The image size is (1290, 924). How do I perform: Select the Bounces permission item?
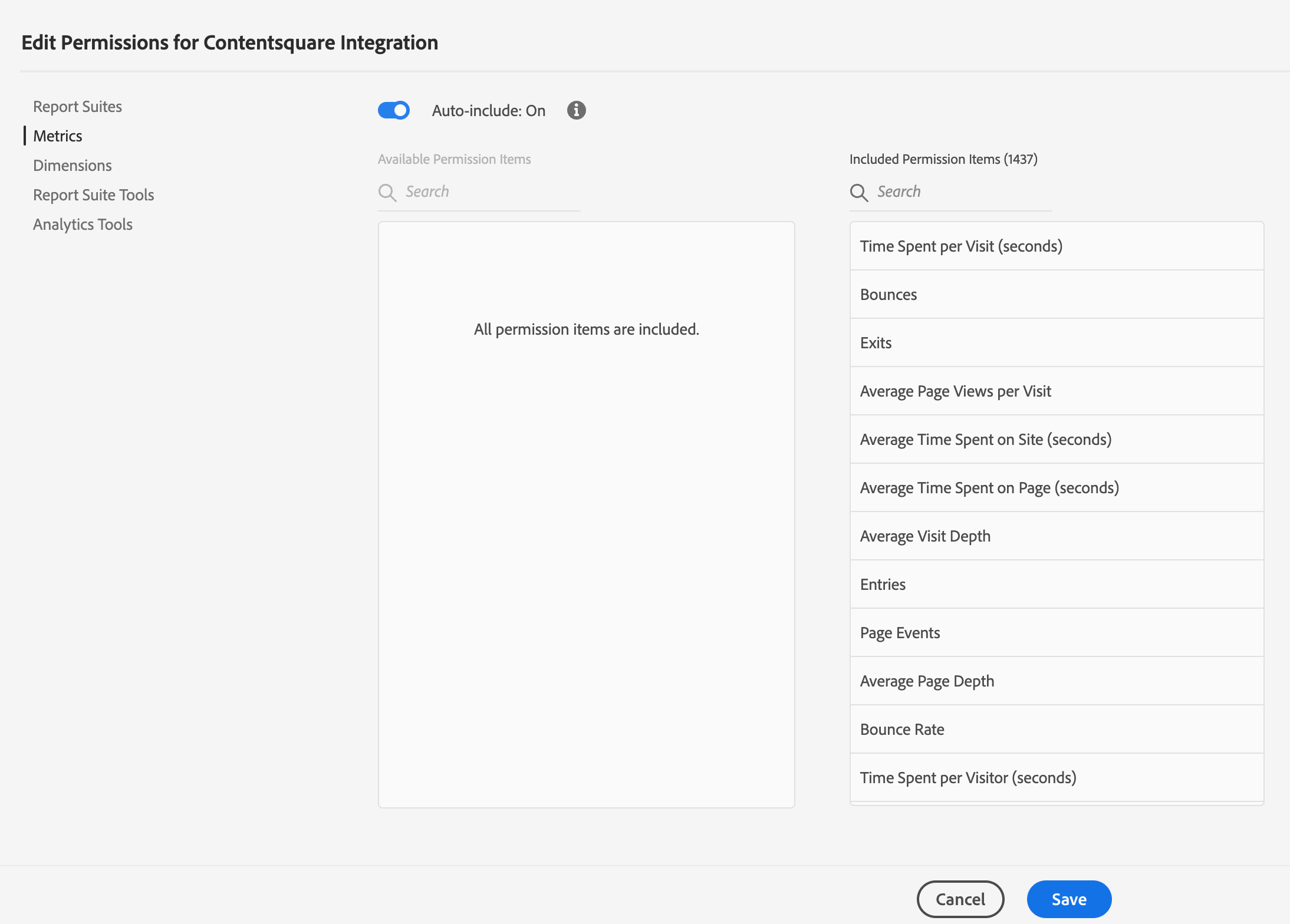click(x=1057, y=295)
